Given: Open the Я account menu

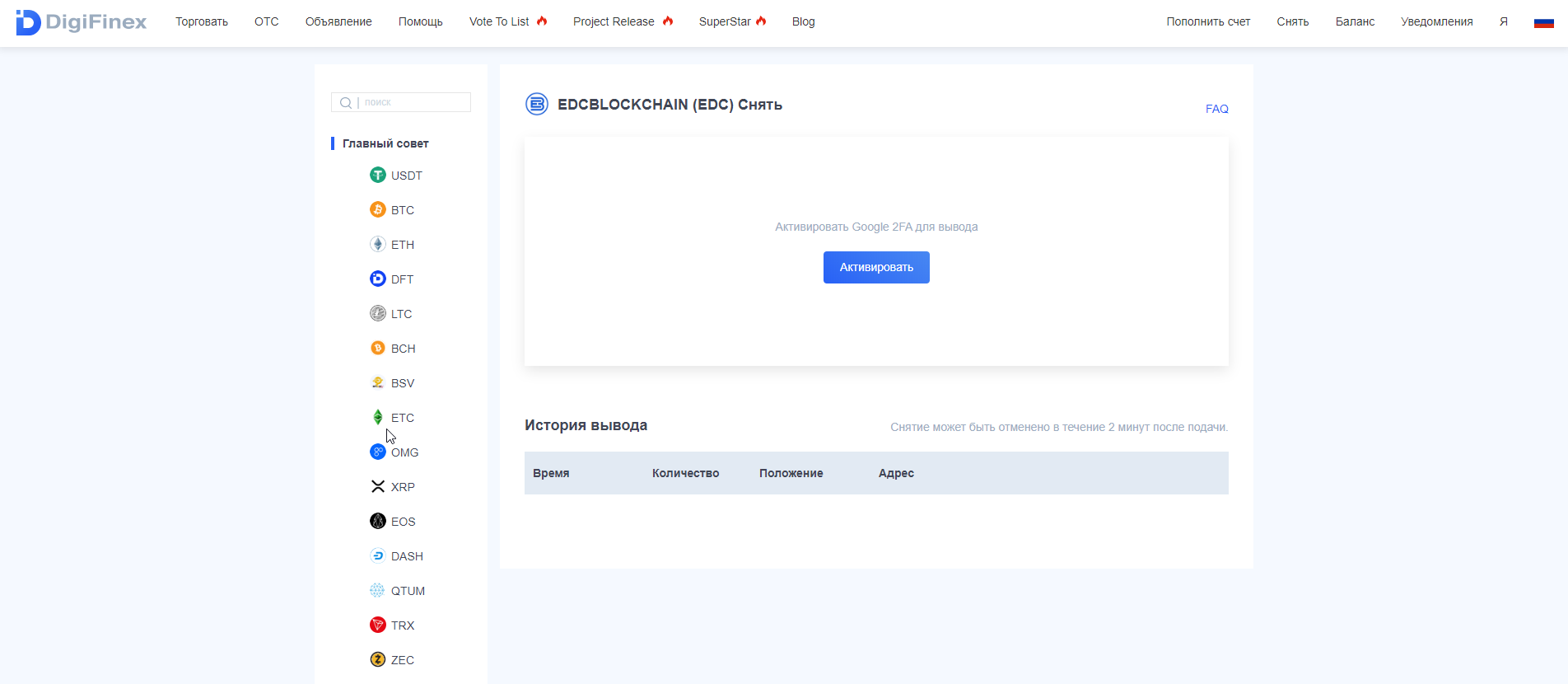Looking at the screenshot, I should click(1504, 21).
